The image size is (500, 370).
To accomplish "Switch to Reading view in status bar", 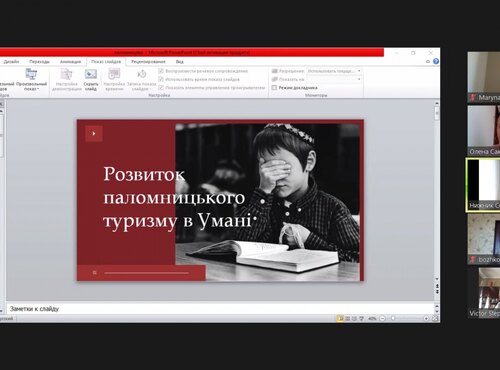I will (354, 319).
